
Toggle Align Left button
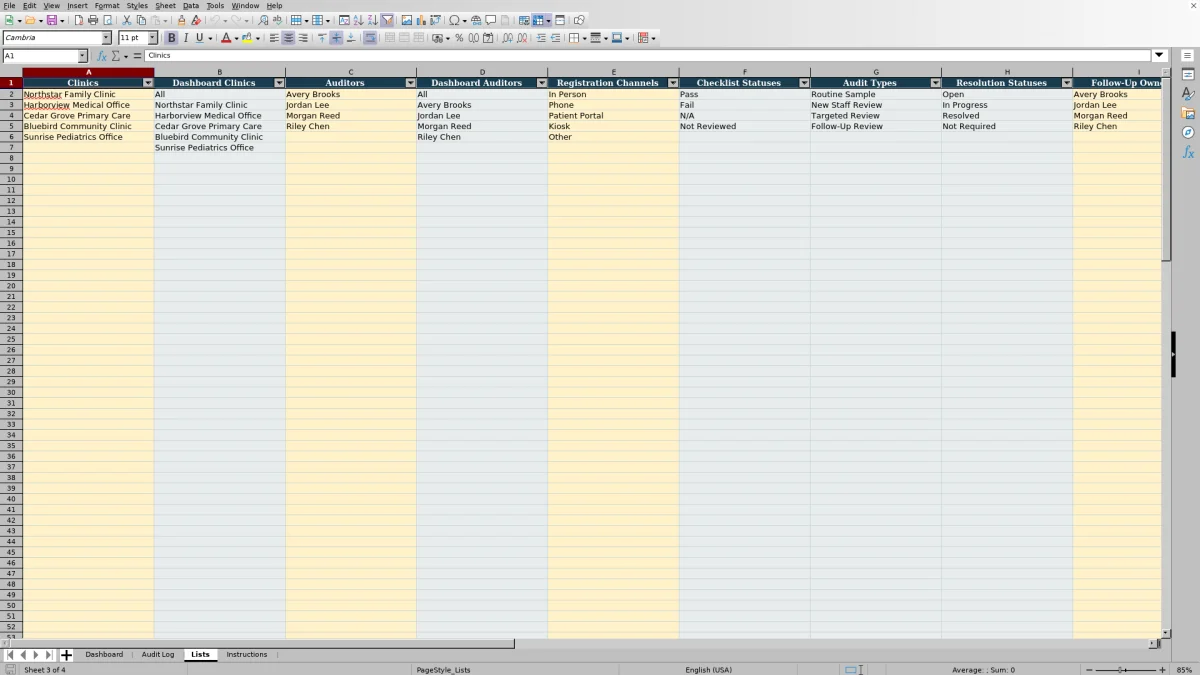[274, 38]
